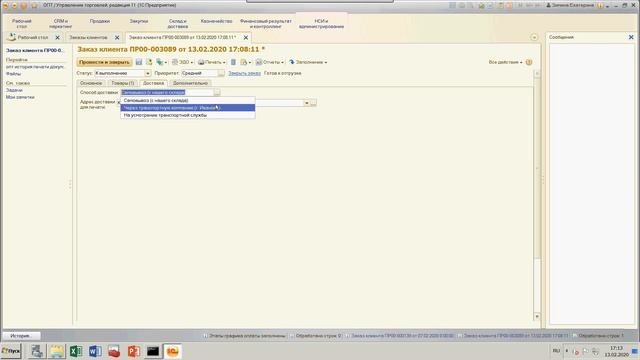Open the Казначейство section
This screenshot has width=640, height=360.
click(x=216, y=21)
